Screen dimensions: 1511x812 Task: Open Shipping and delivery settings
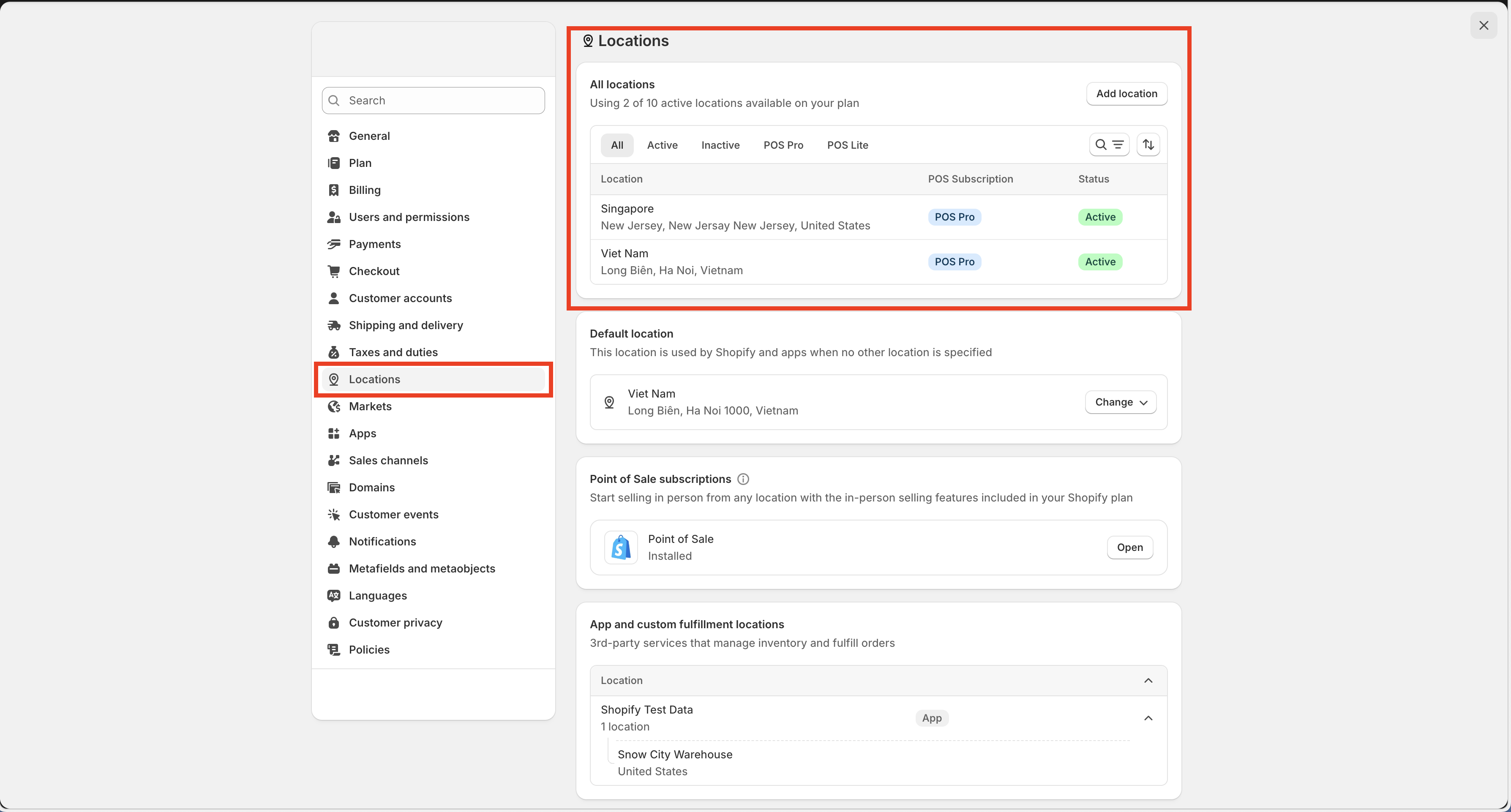(405, 325)
